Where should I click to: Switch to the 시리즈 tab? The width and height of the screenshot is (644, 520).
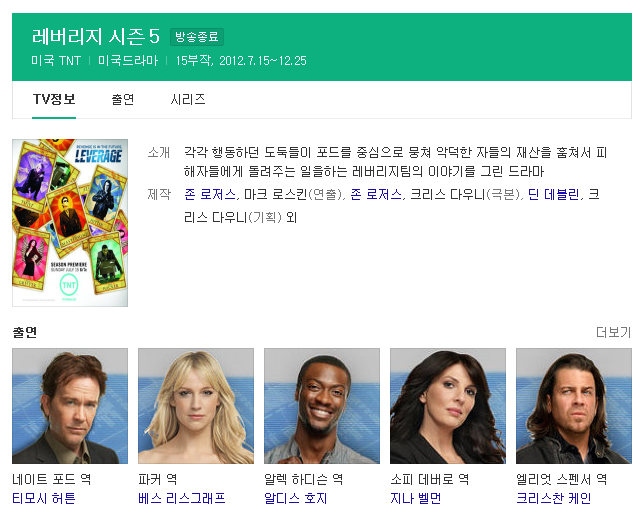pos(188,99)
